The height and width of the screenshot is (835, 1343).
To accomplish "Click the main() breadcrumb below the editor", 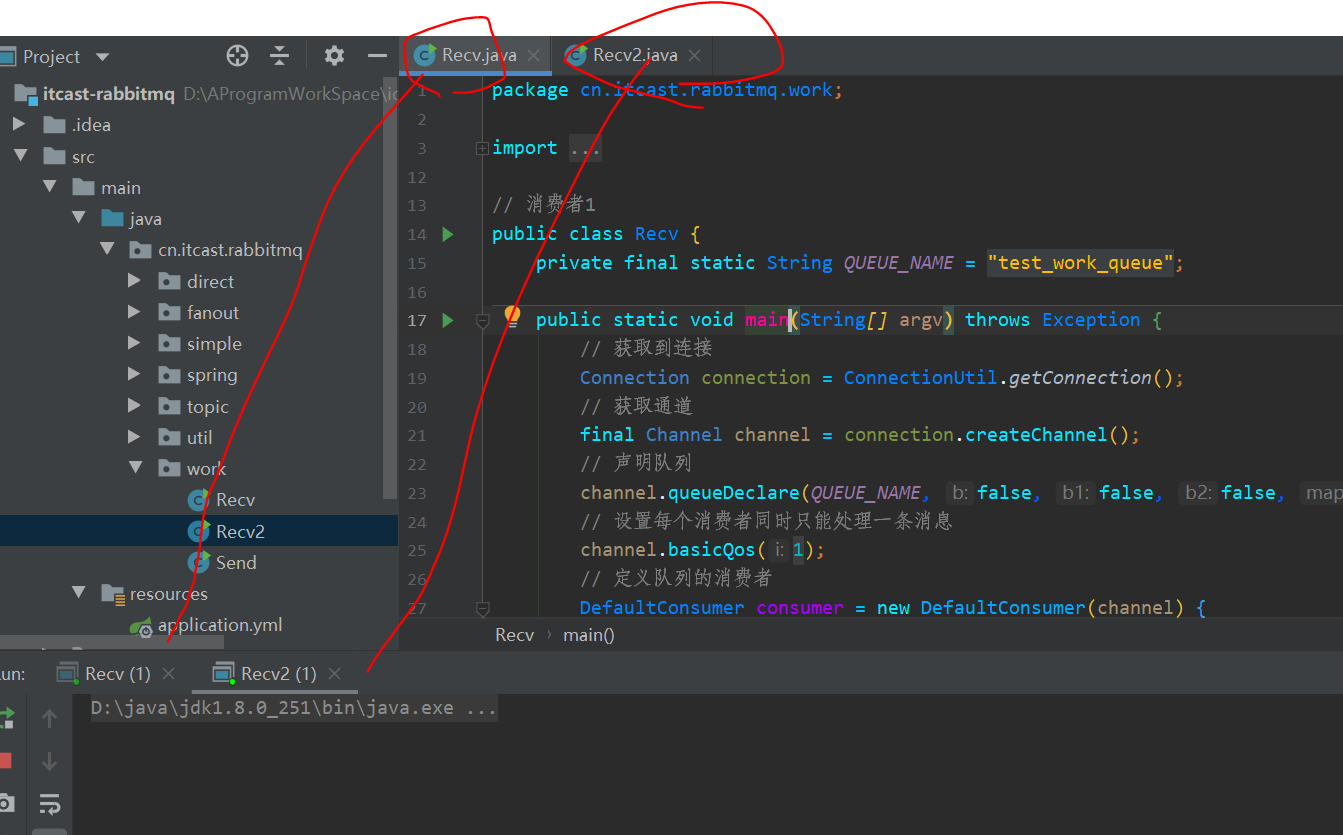I will click(x=589, y=635).
